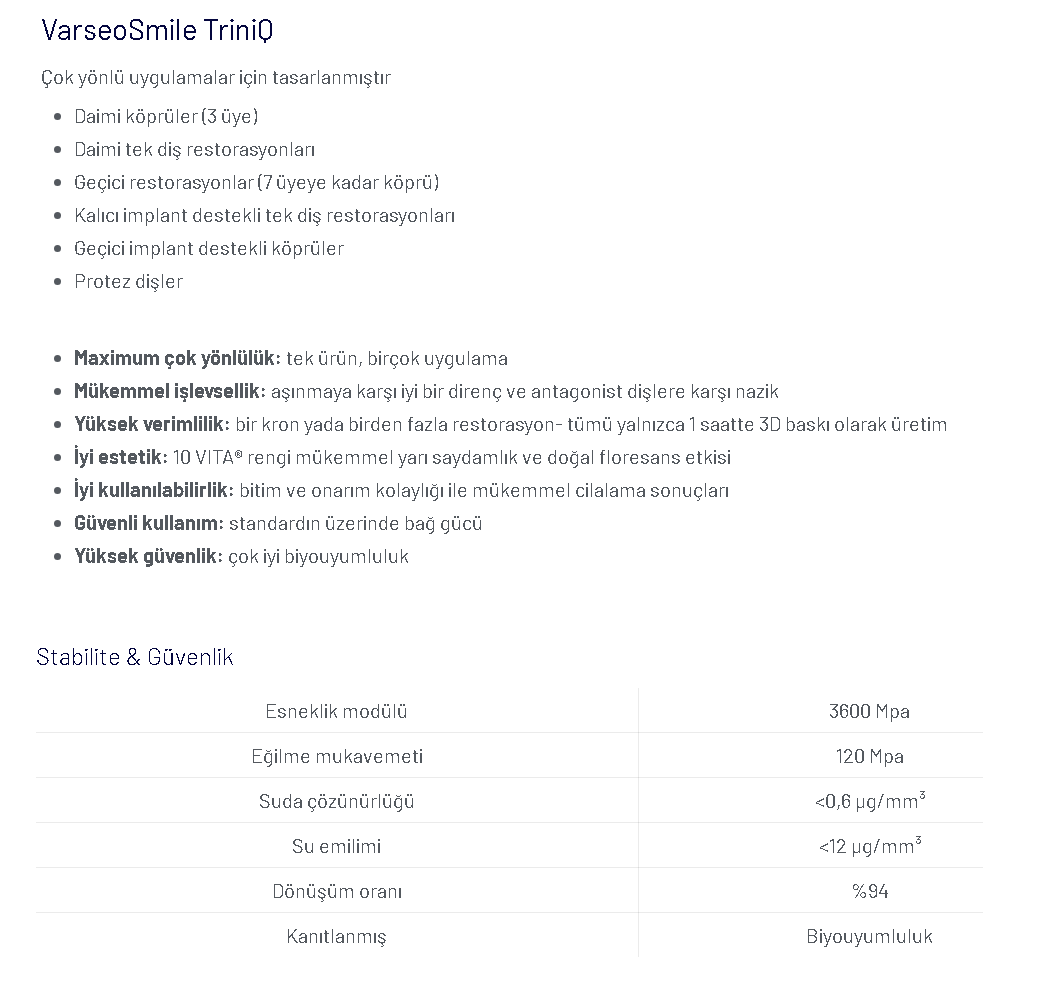Click 'Daimi tek diş restorasyonları' bullet text

pos(194,150)
